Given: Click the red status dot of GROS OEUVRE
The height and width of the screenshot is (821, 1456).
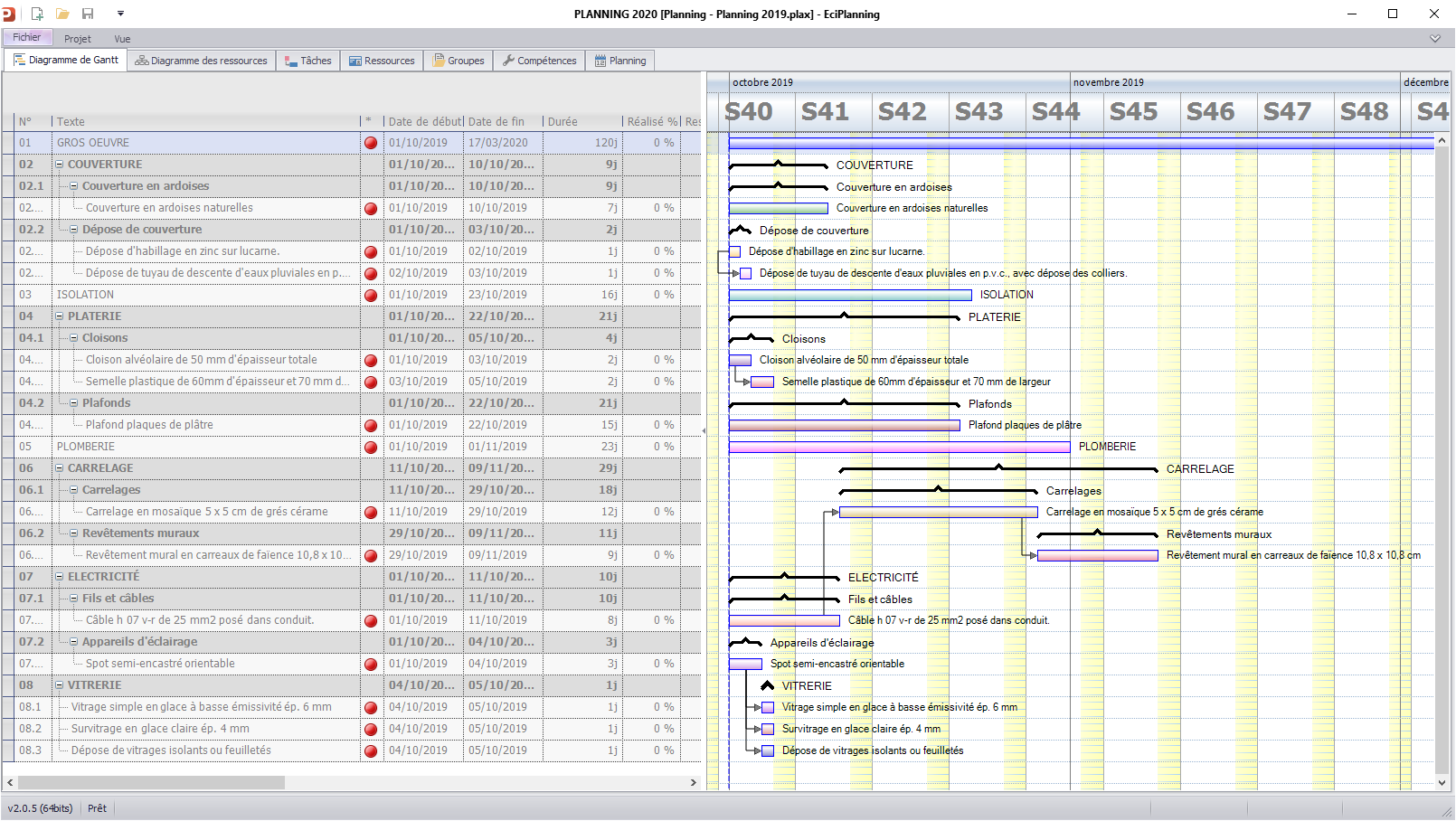Looking at the screenshot, I should (371, 143).
